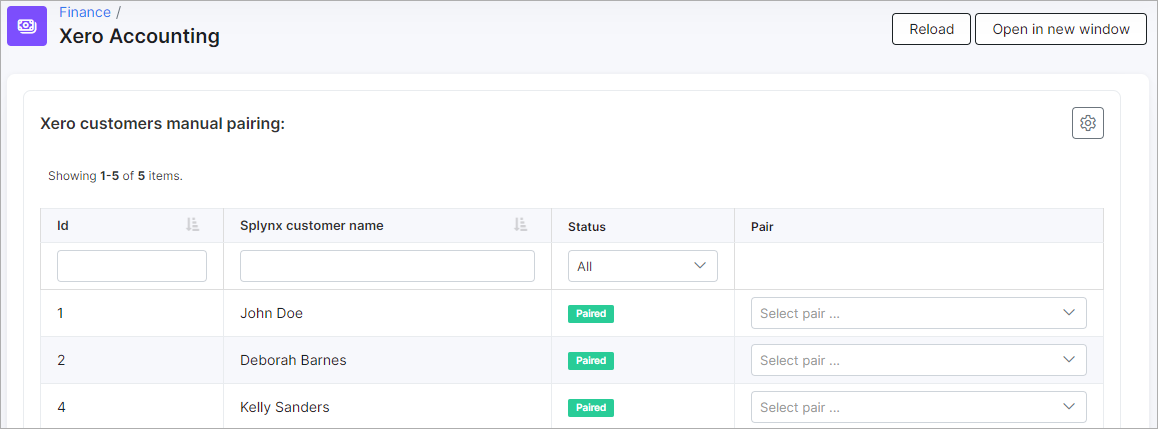Focus the customer name filter field
The image size is (1158, 429).
click(387, 266)
